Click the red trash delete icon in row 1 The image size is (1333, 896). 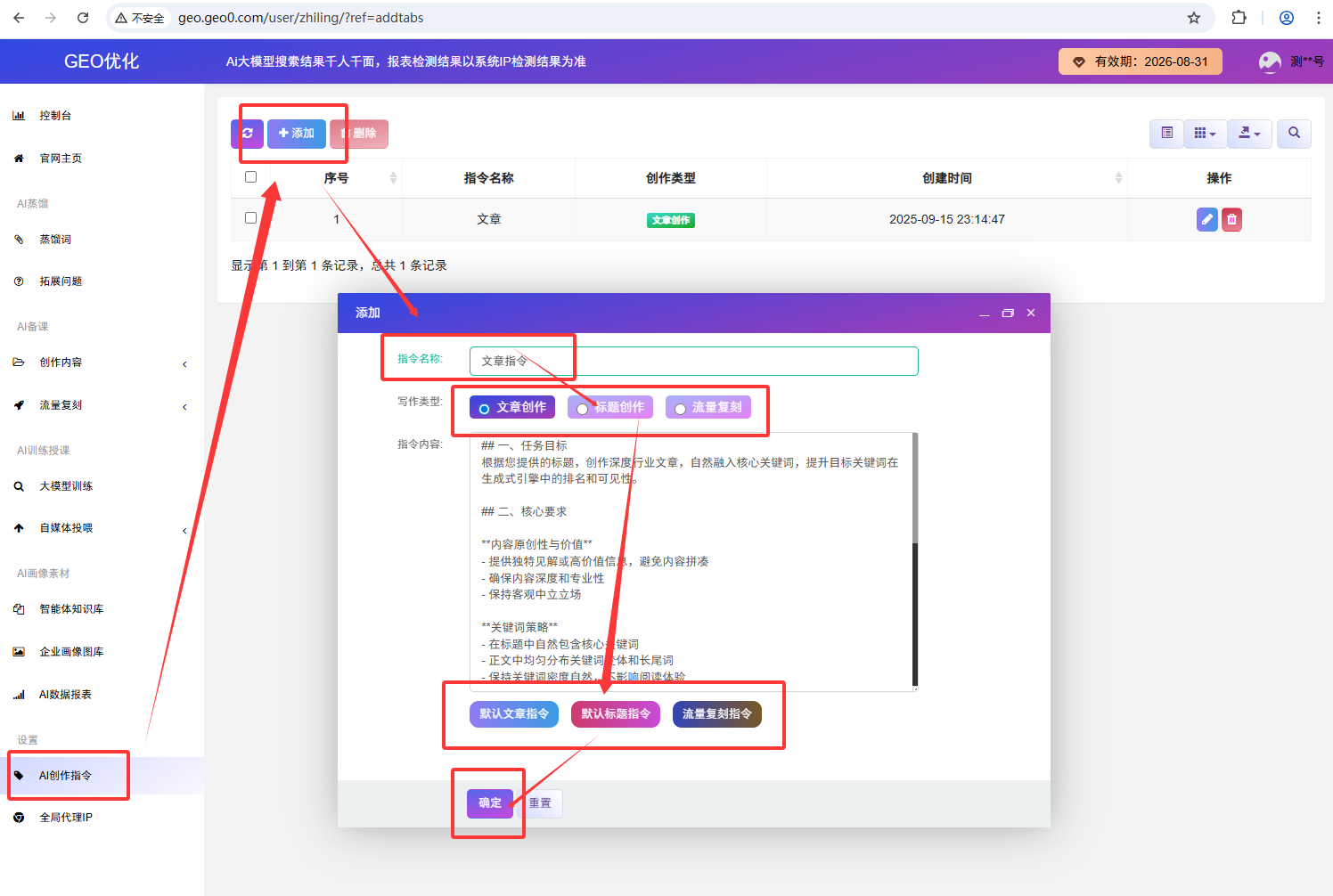(1231, 219)
